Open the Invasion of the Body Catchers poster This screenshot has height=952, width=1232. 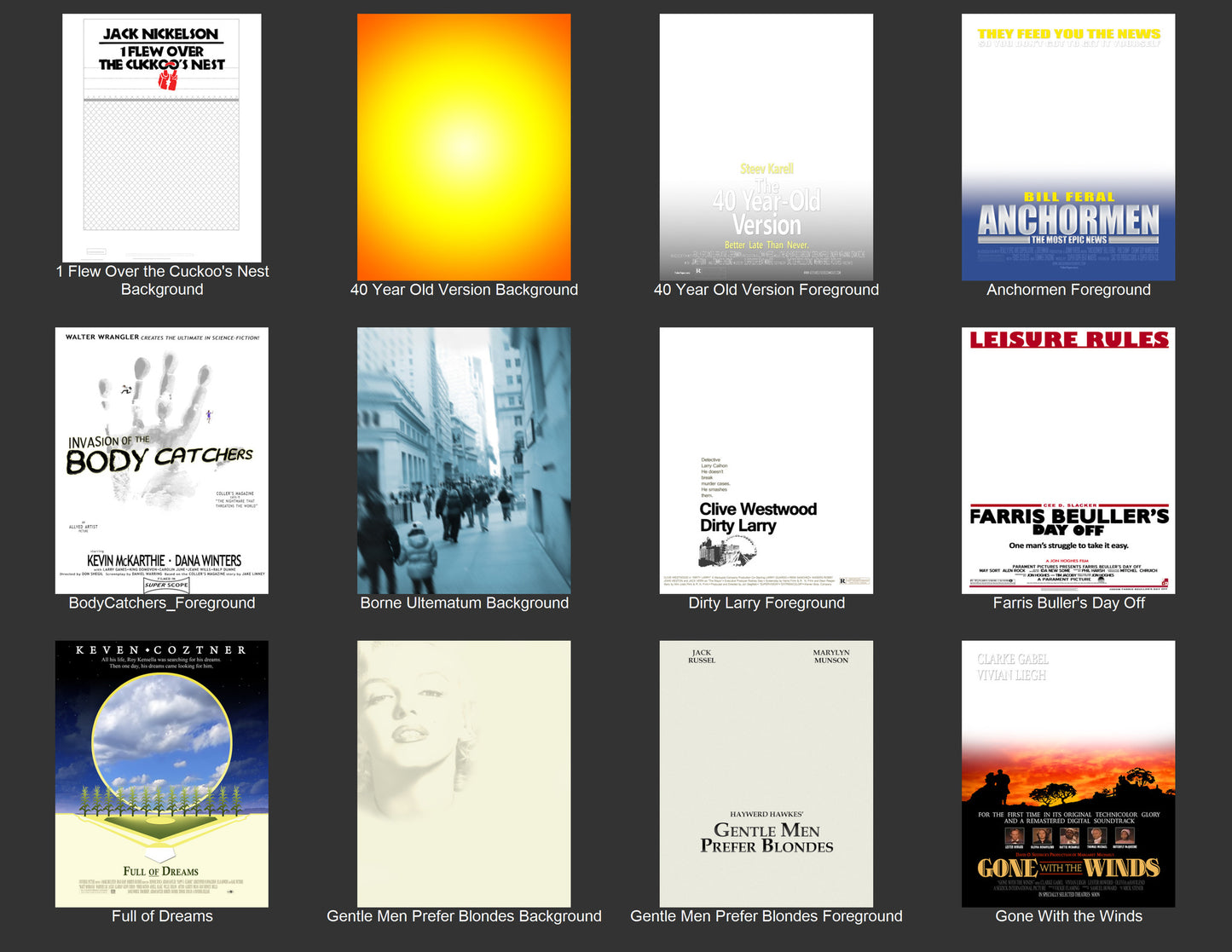161,460
